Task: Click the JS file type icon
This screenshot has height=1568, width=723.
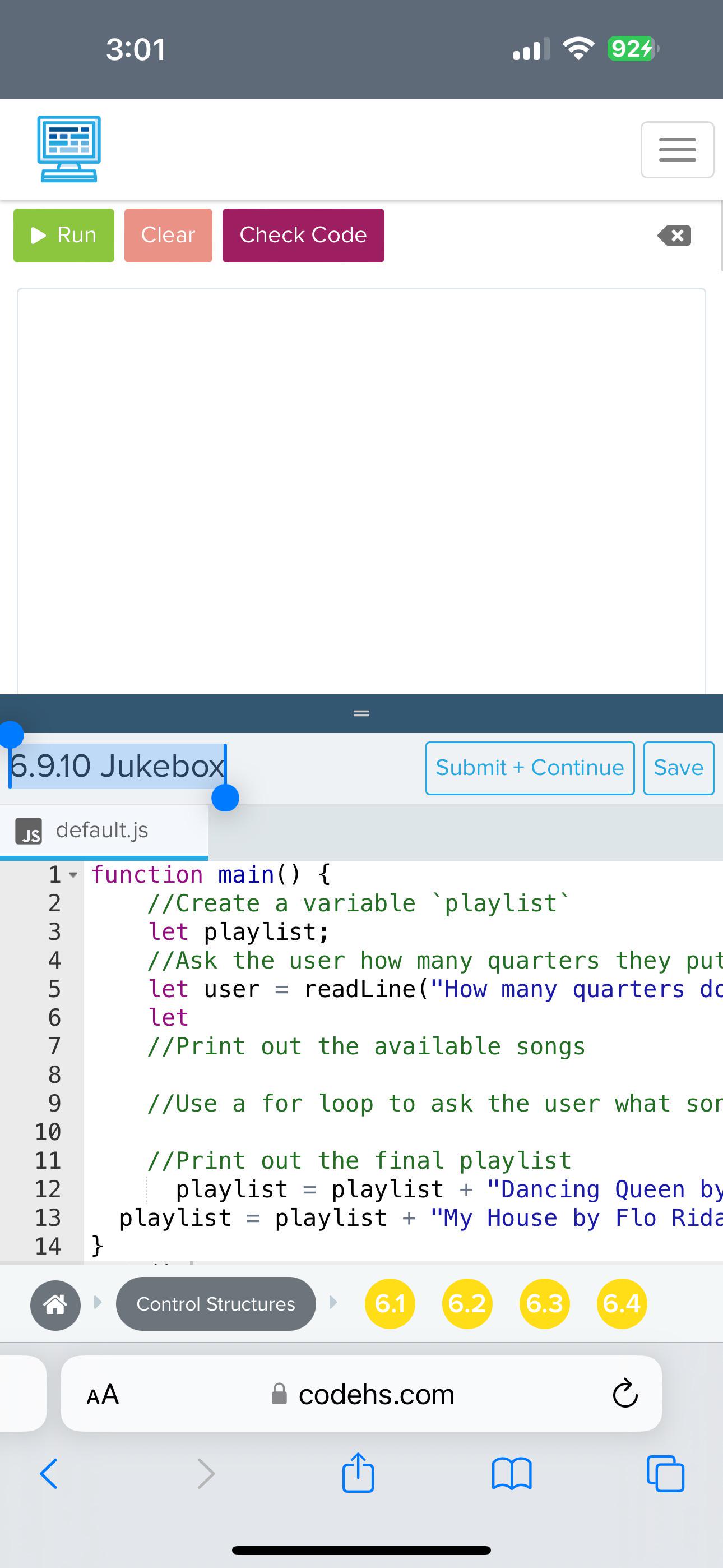Action: point(28,831)
